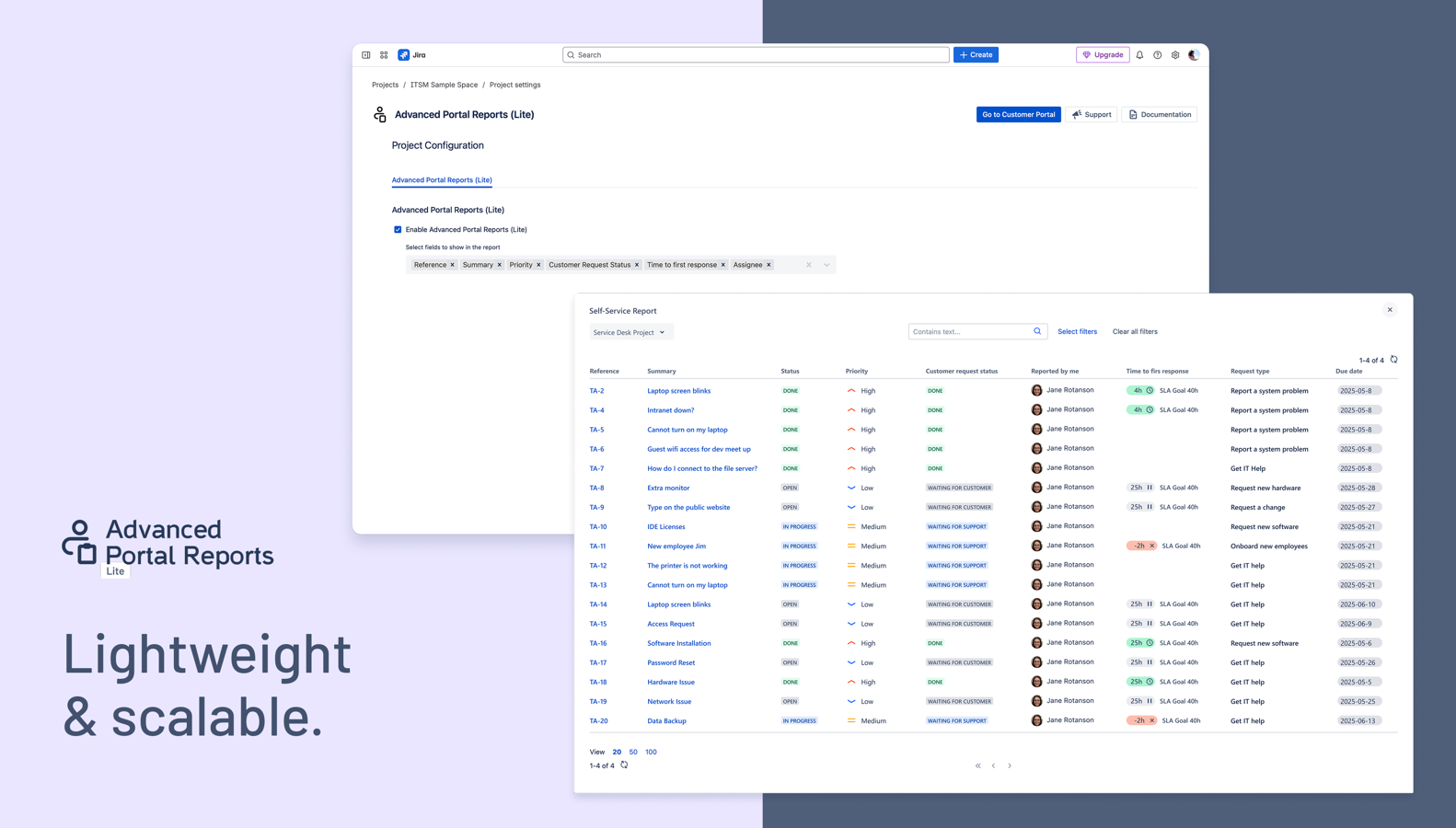Screen dimensions: 1456x828
Task: Click Go to Customer Portal
Action: (1018, 115)
